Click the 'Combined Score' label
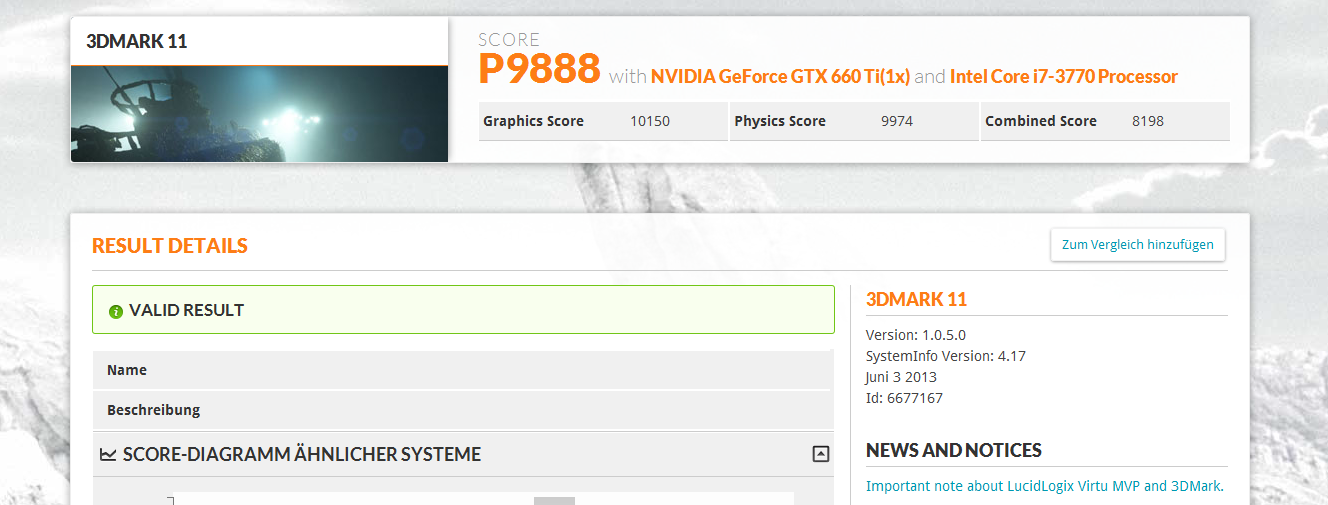This screenshot has width=1328, height=505. click(x=1041, y=121)
